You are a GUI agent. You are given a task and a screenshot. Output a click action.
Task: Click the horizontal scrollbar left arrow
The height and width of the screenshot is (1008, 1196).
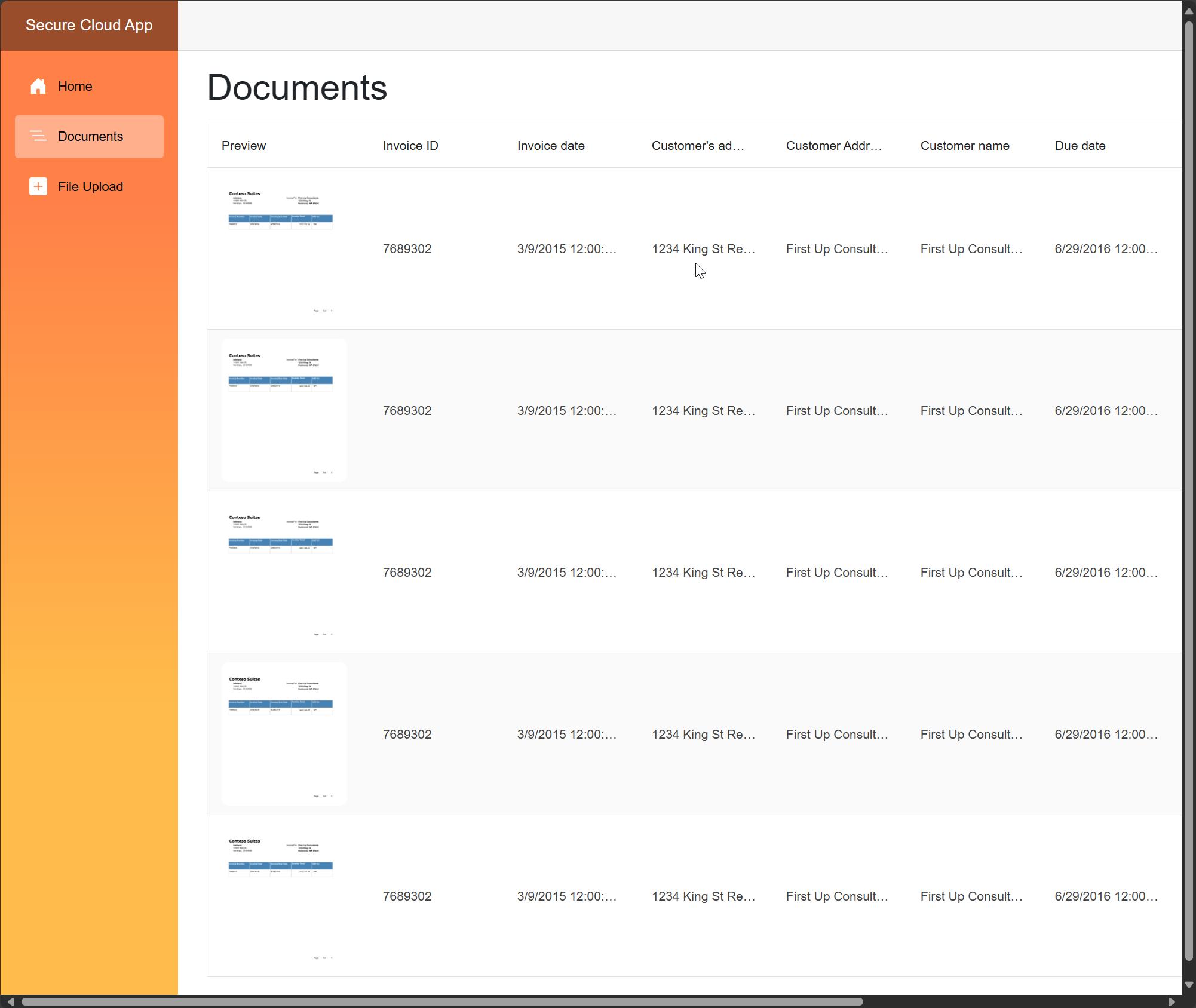(x=10, y=1001)
